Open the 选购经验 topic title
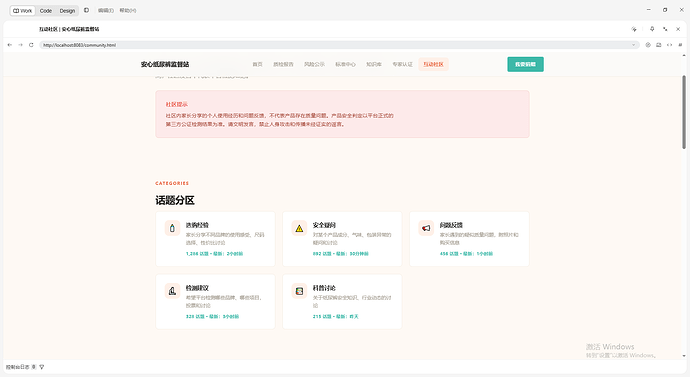Screen dimensions: 690x377 pos(197,225)
